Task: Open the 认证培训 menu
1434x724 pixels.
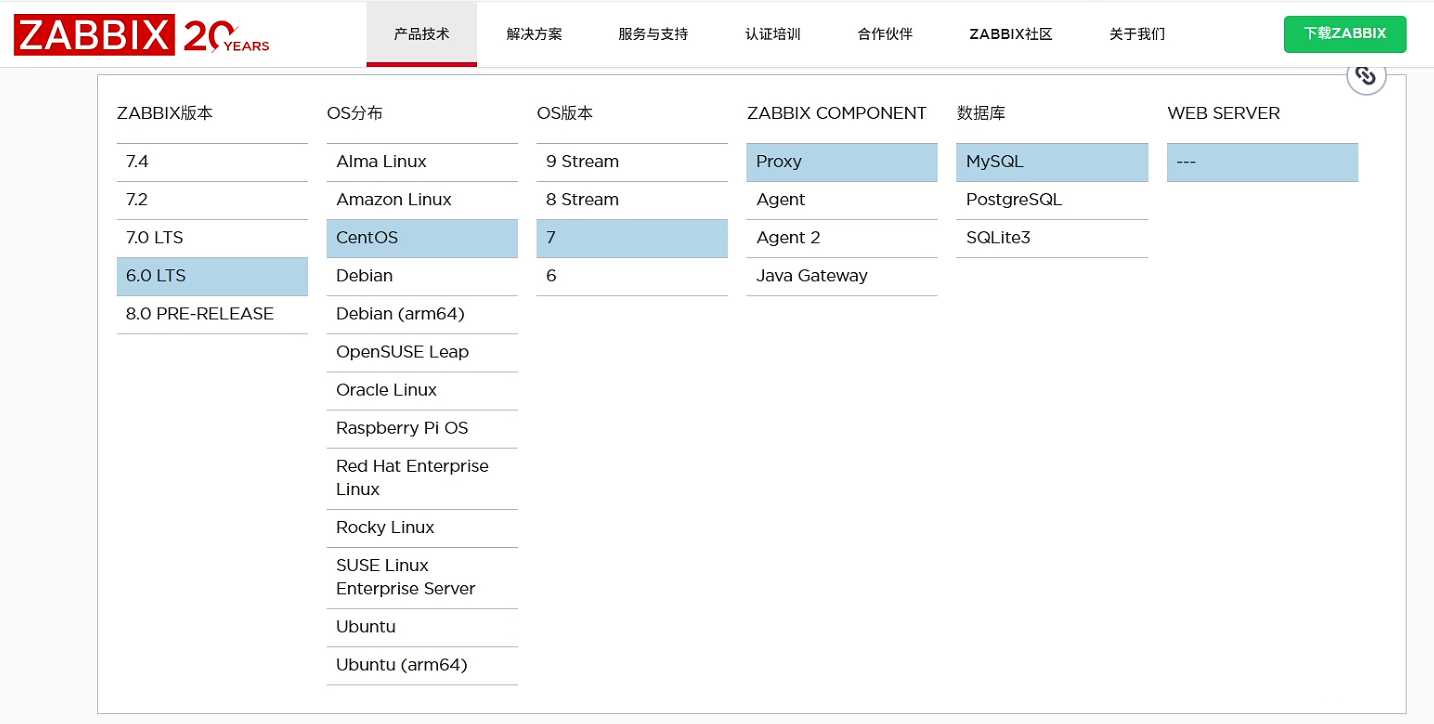Action: pyautogui.click(x=772, y=34)
